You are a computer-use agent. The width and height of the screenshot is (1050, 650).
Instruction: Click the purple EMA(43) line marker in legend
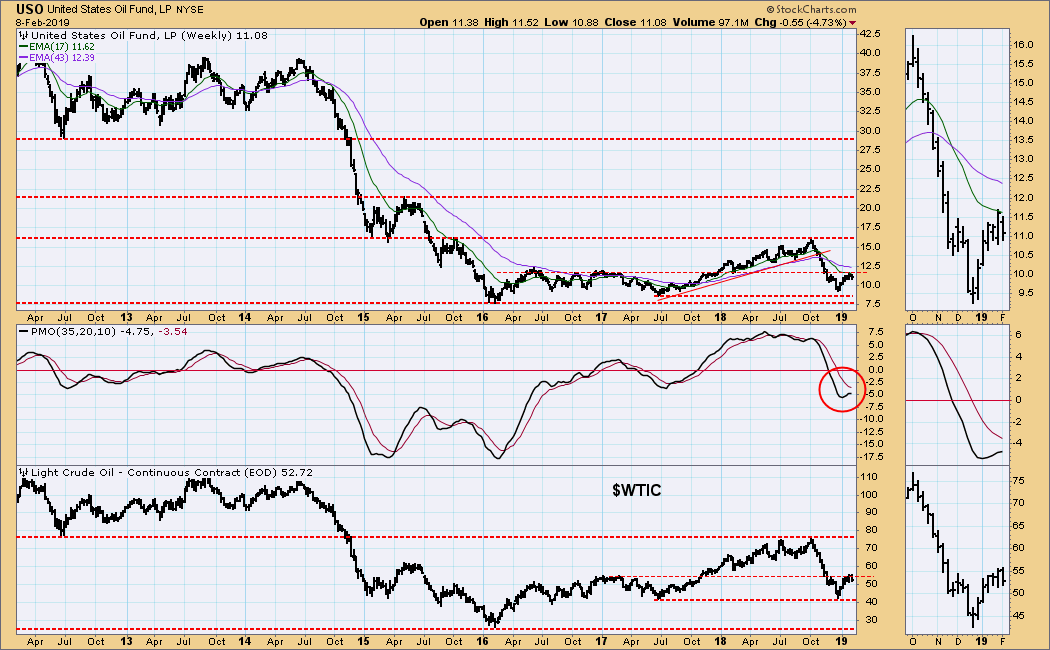23,58
